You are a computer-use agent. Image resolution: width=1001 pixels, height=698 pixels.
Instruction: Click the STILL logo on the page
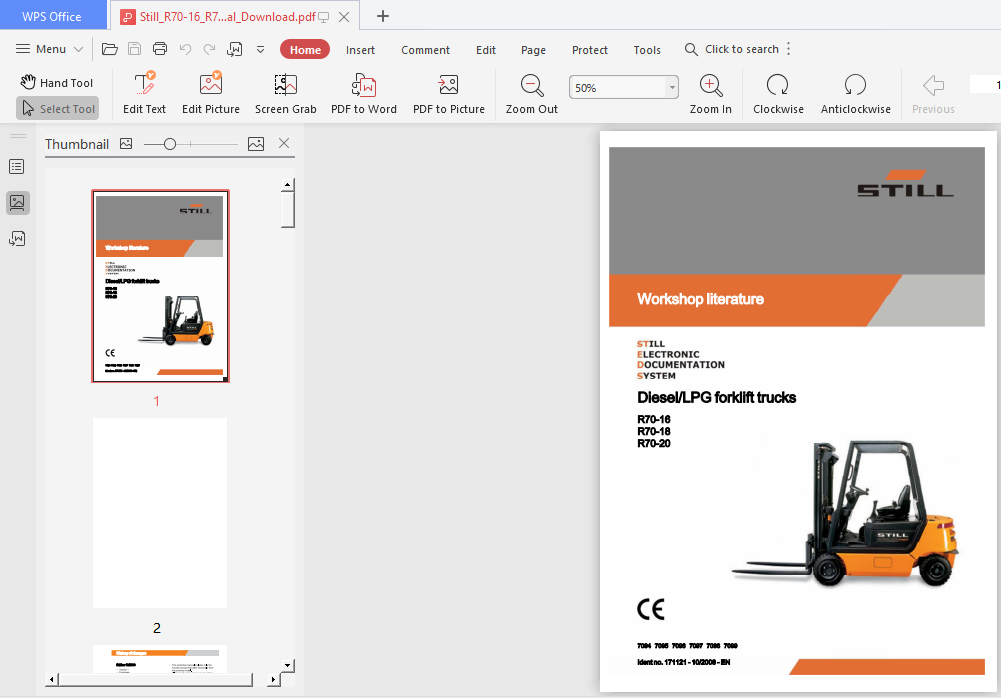point(905,183)
